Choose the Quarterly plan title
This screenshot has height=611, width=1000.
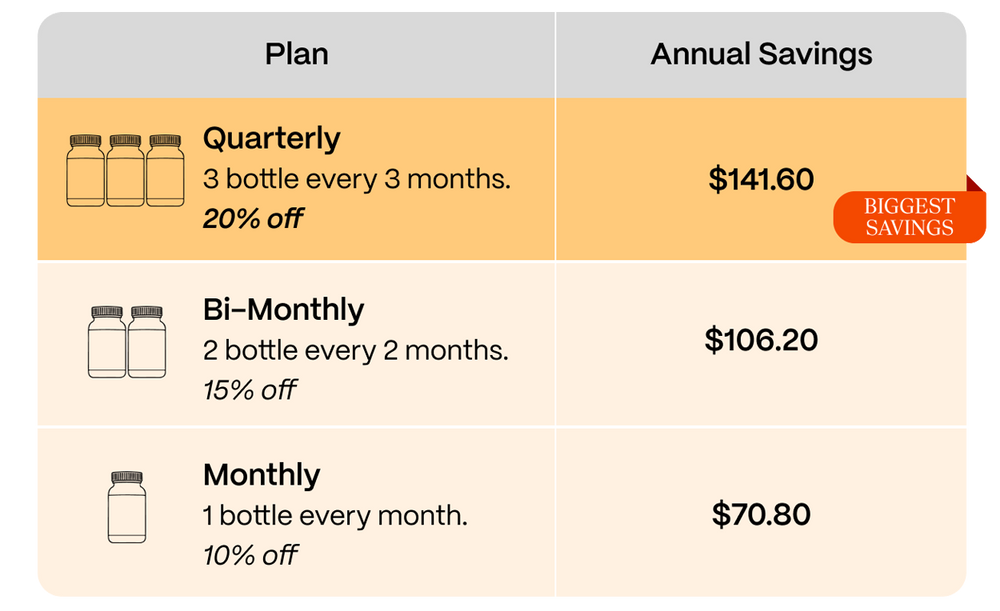pyautogui.click(x=271, y=138)
